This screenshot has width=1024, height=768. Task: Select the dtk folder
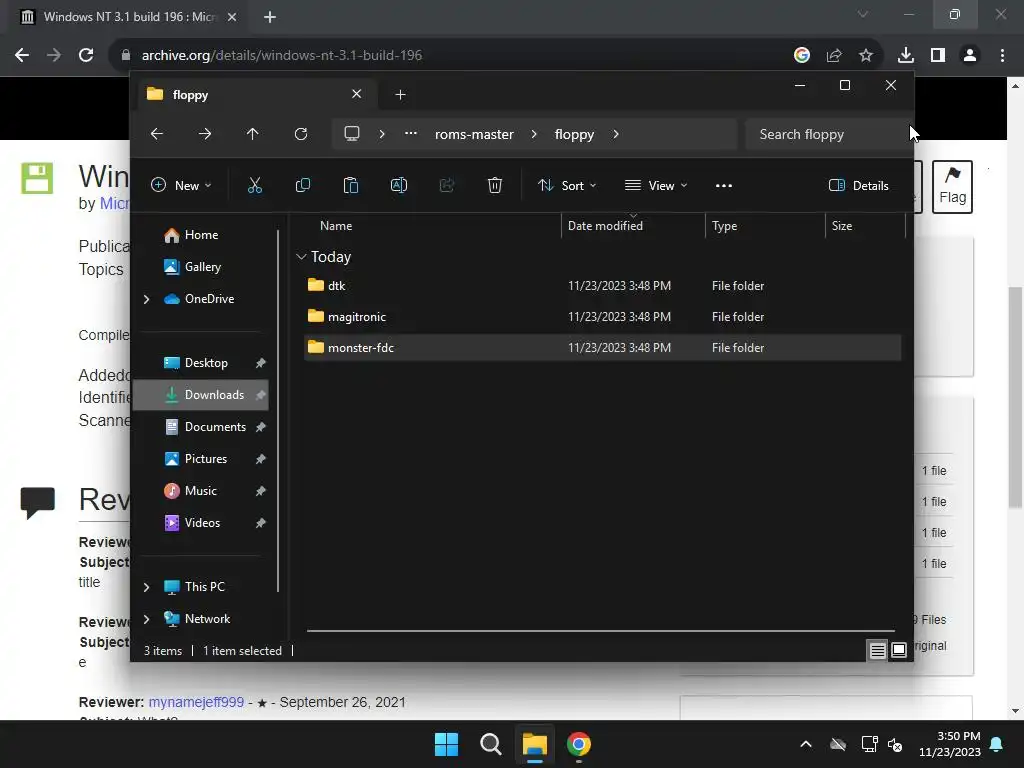(602, 285)
